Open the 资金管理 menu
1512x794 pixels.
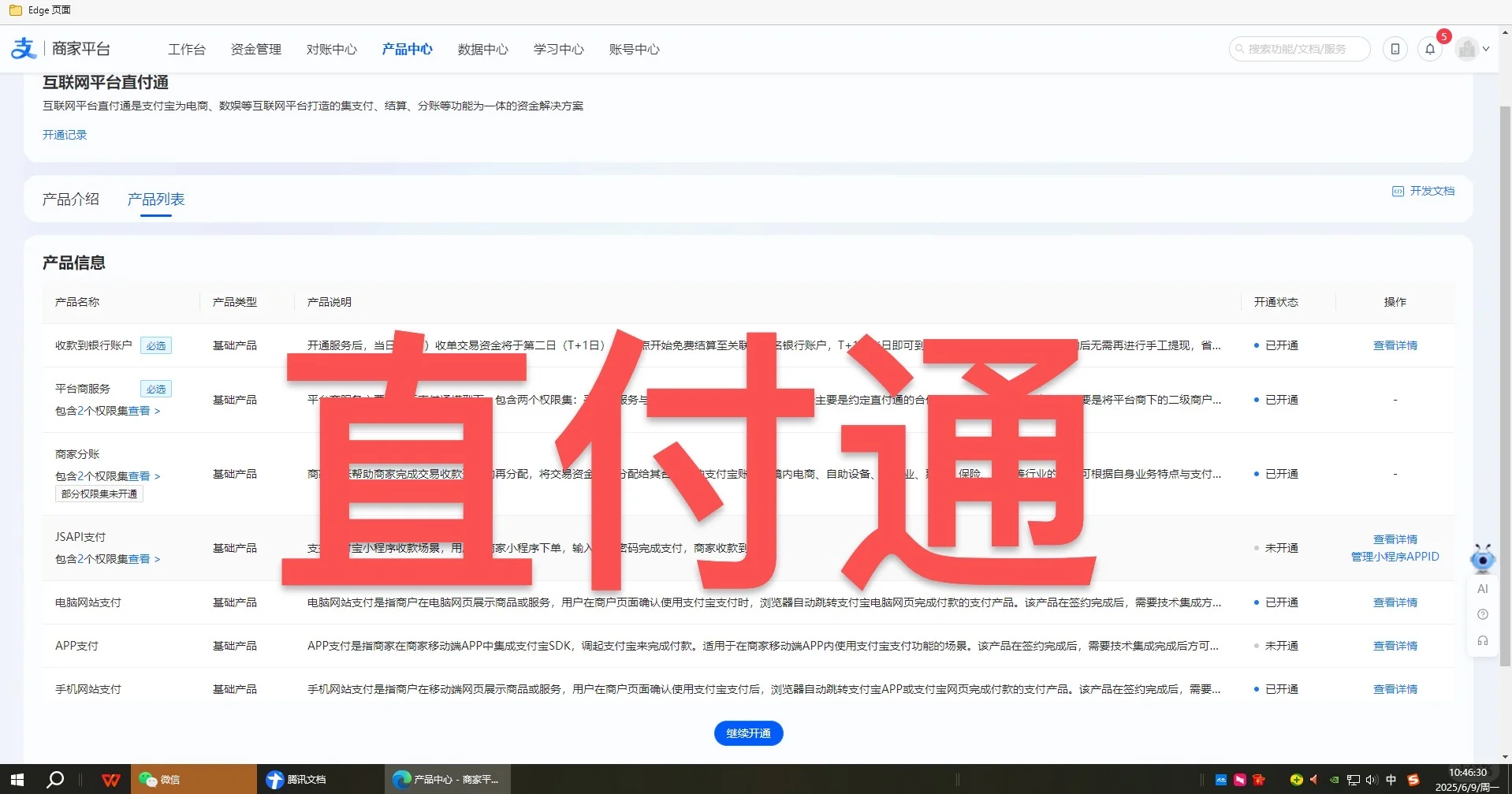255,49
